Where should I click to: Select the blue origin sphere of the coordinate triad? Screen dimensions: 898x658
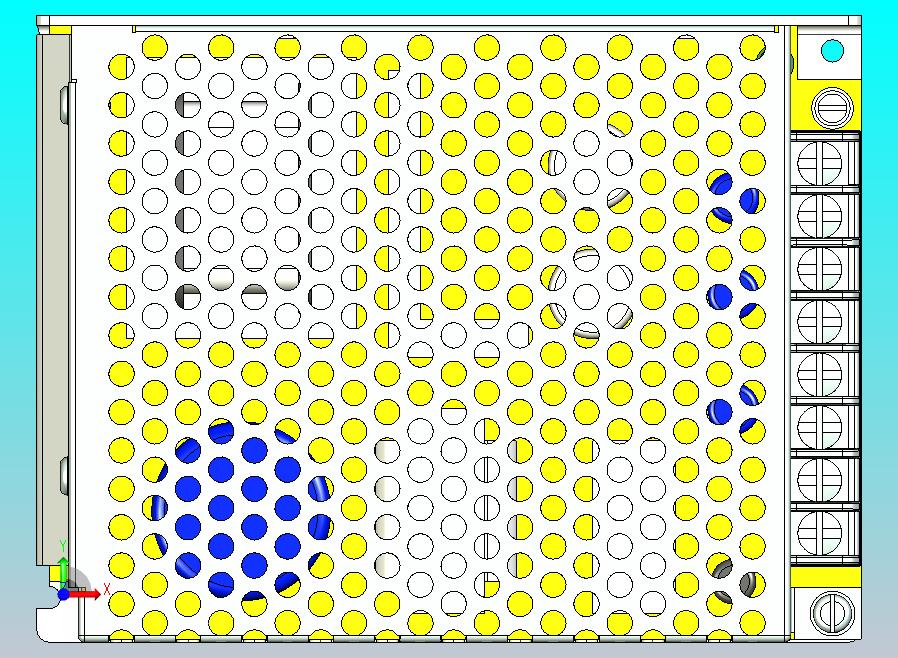pos(64,595)
